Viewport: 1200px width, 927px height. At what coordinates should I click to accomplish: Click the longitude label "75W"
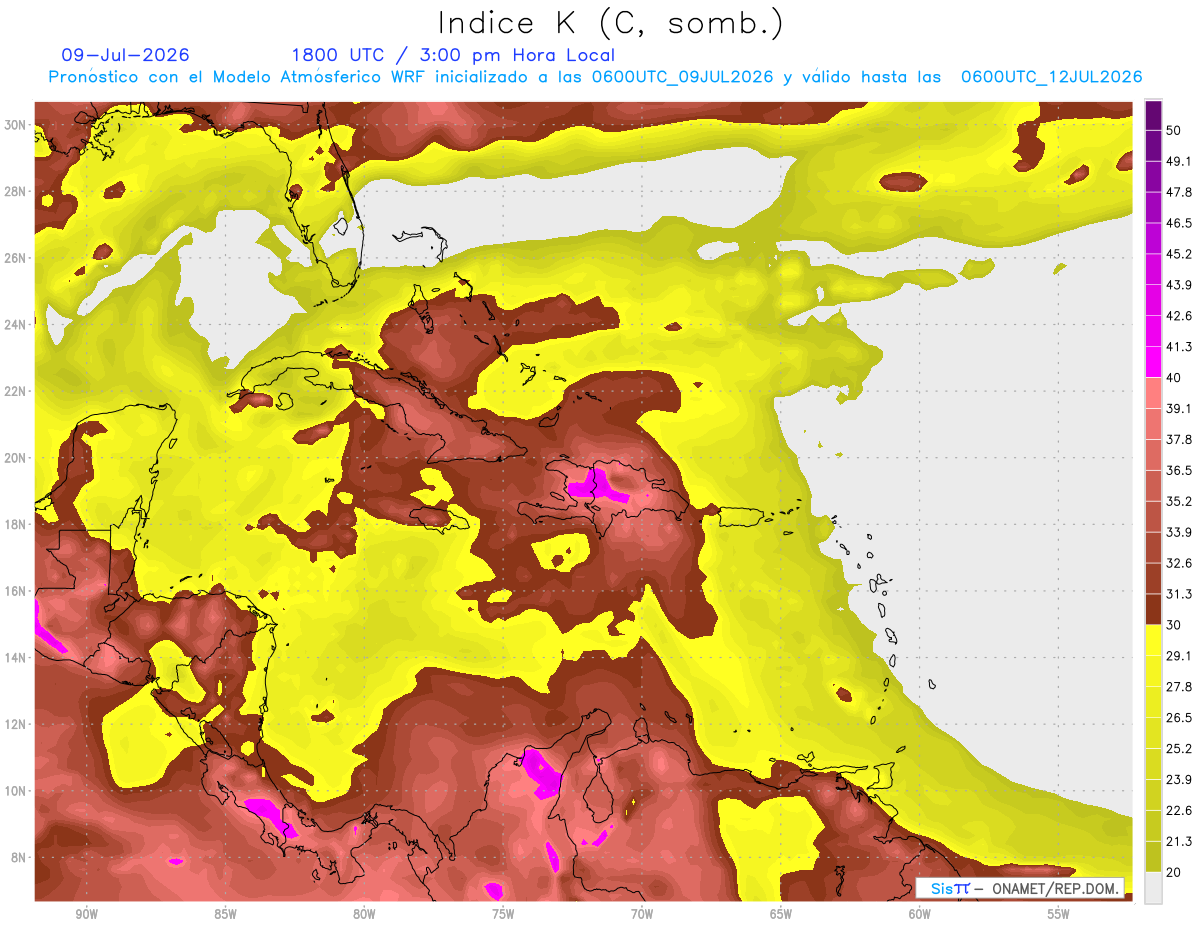(503, 915)
